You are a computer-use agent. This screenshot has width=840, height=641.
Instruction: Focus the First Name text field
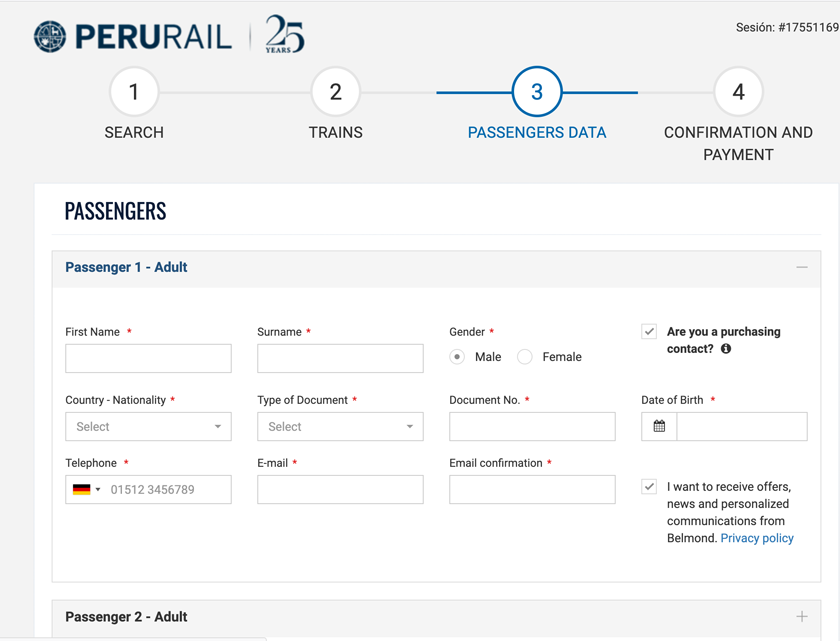[x=148, y=358]
